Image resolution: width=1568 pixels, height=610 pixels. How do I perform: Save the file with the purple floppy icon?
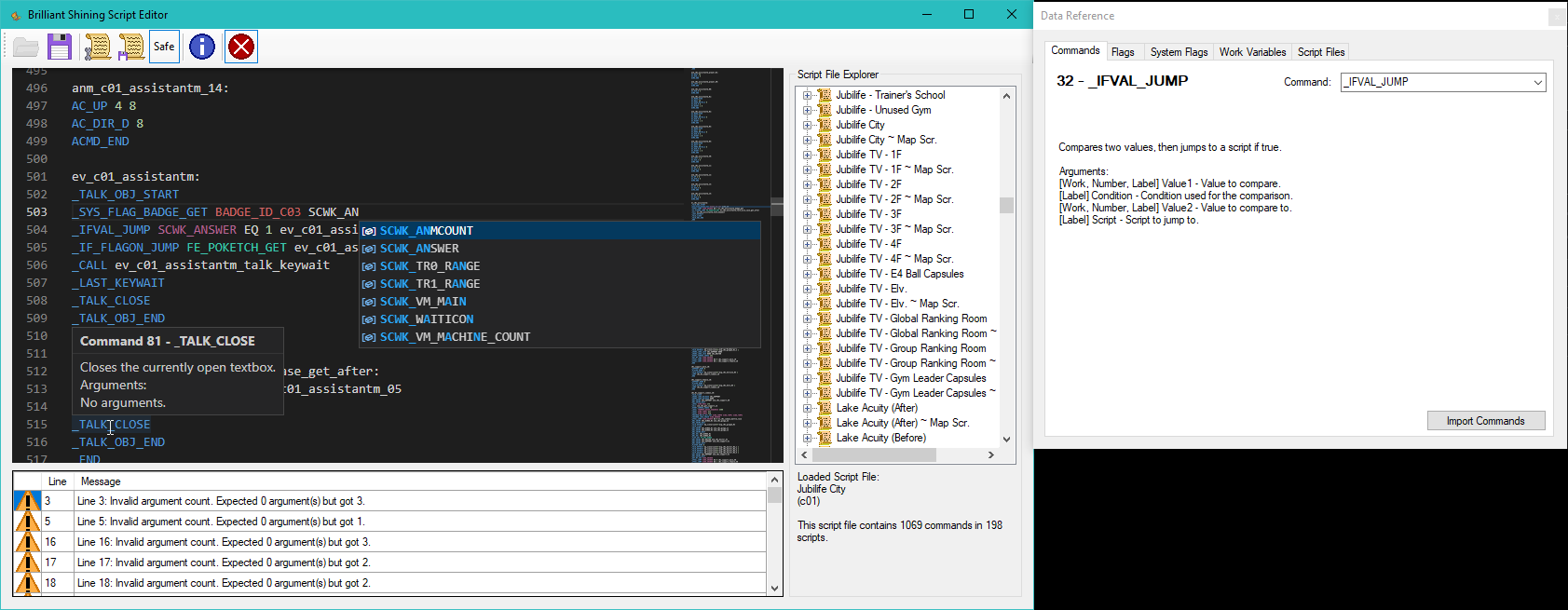coord(60,47)
